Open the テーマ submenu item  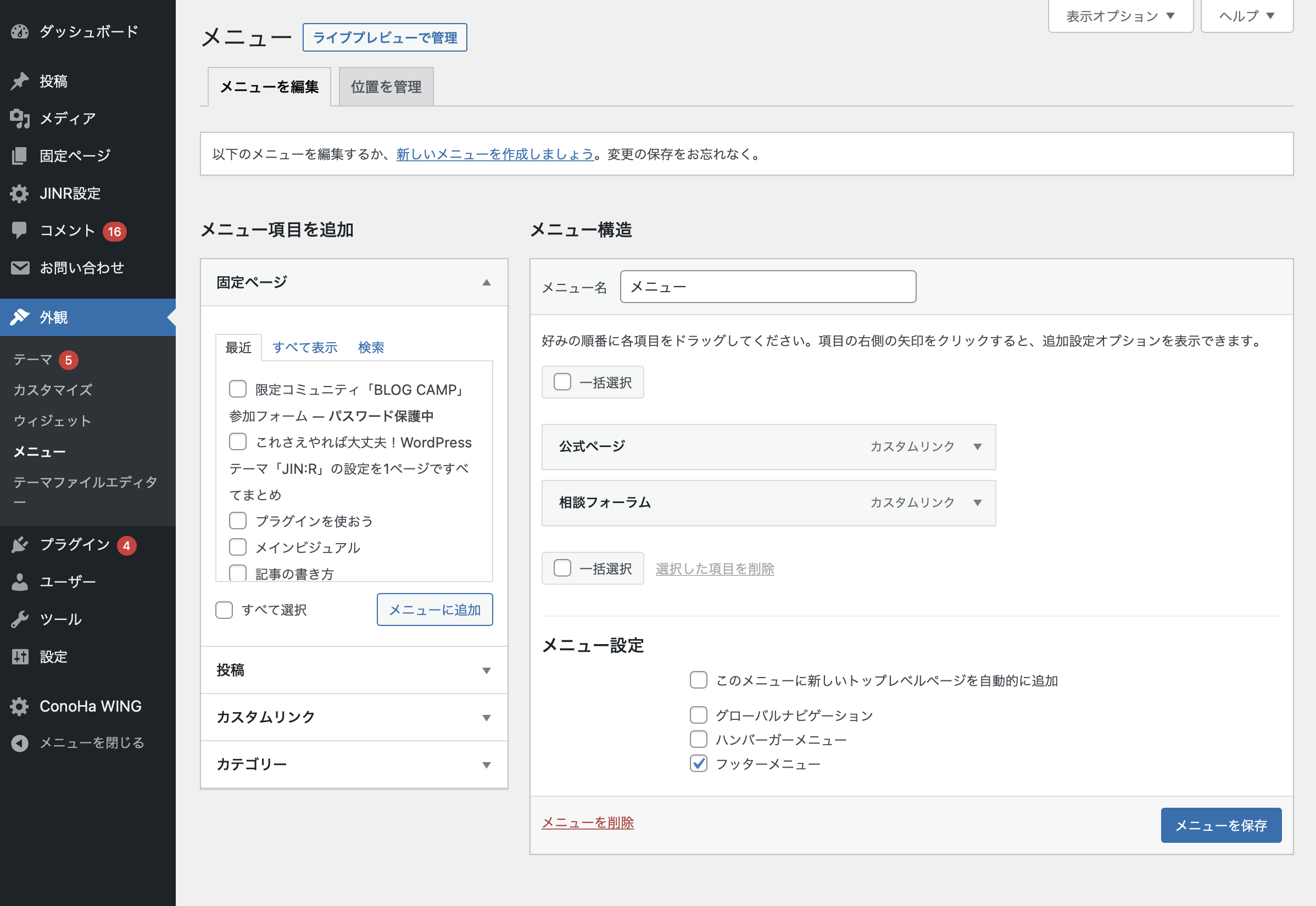(x=33, y=359)
